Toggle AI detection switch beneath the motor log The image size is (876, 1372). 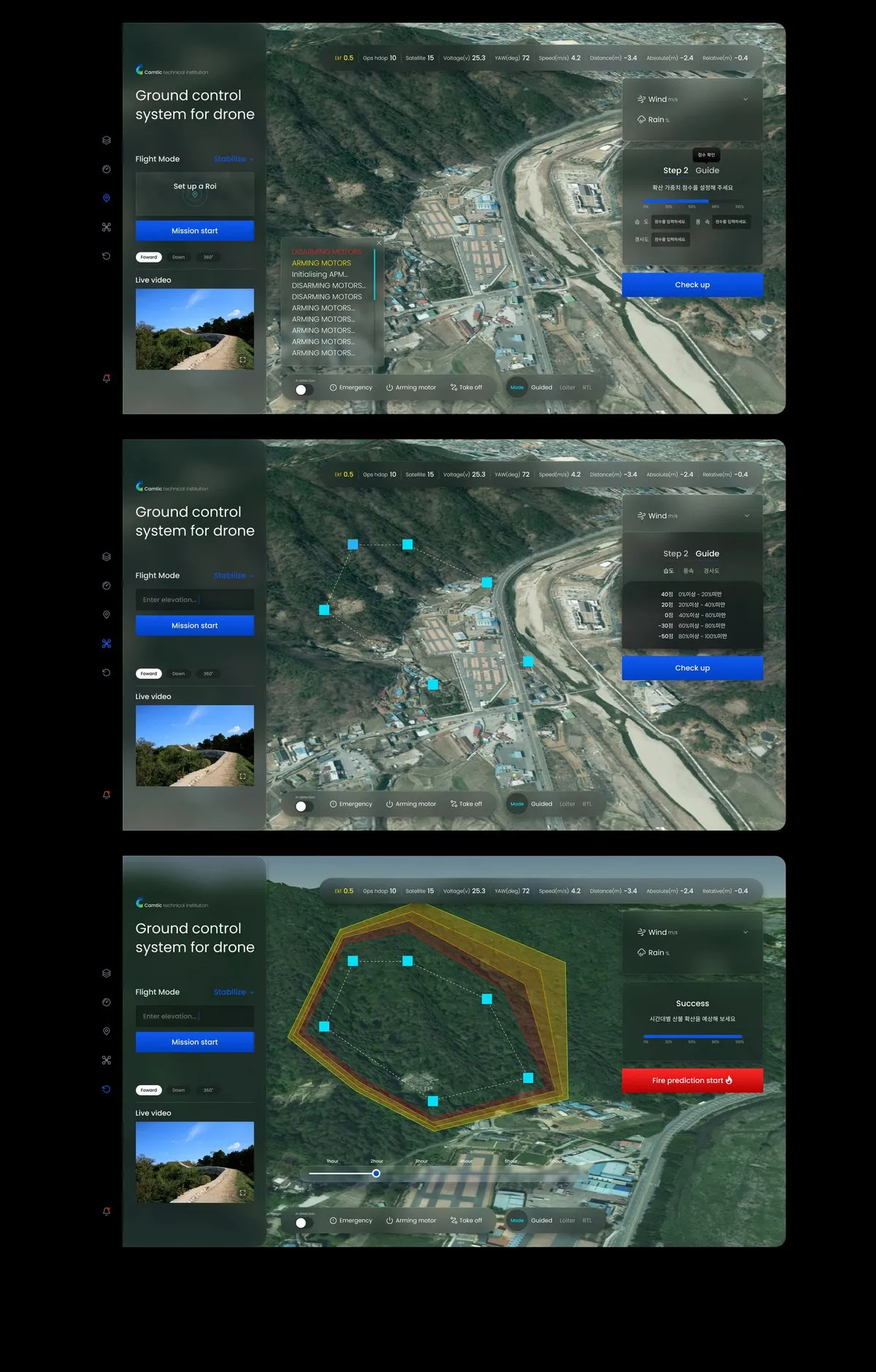(303, 390)
